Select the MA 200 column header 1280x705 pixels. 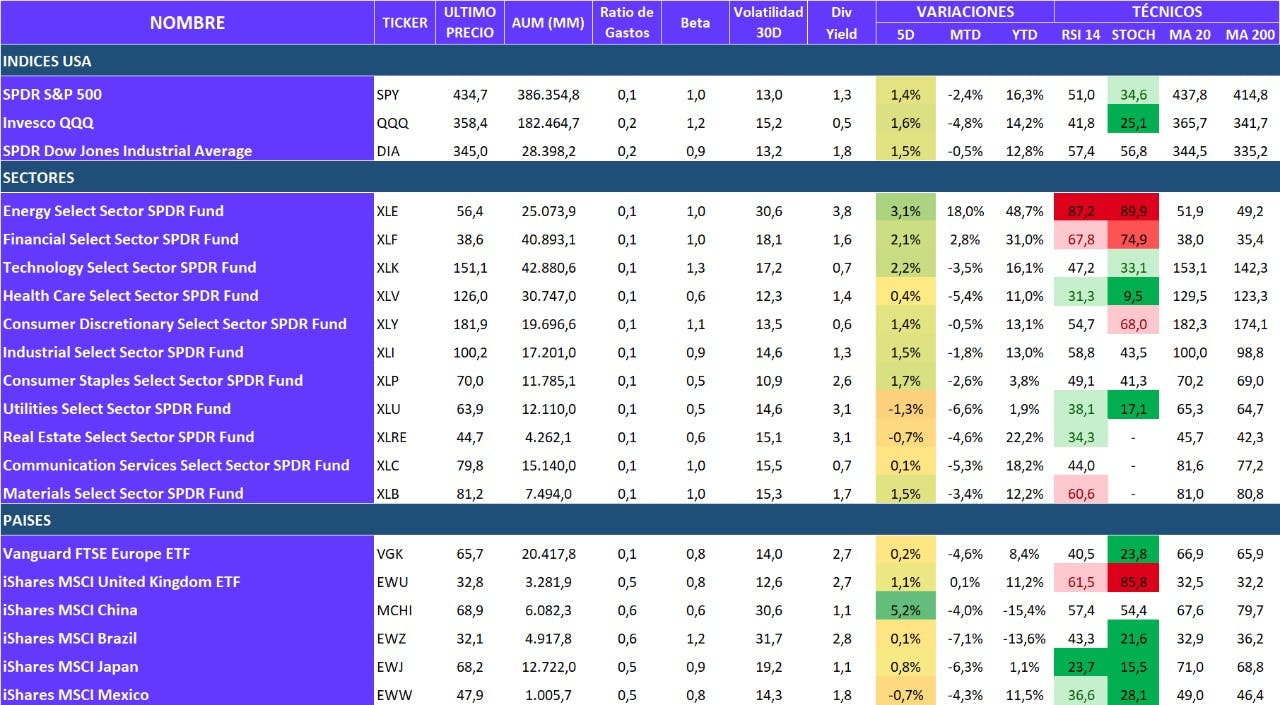1250,35
